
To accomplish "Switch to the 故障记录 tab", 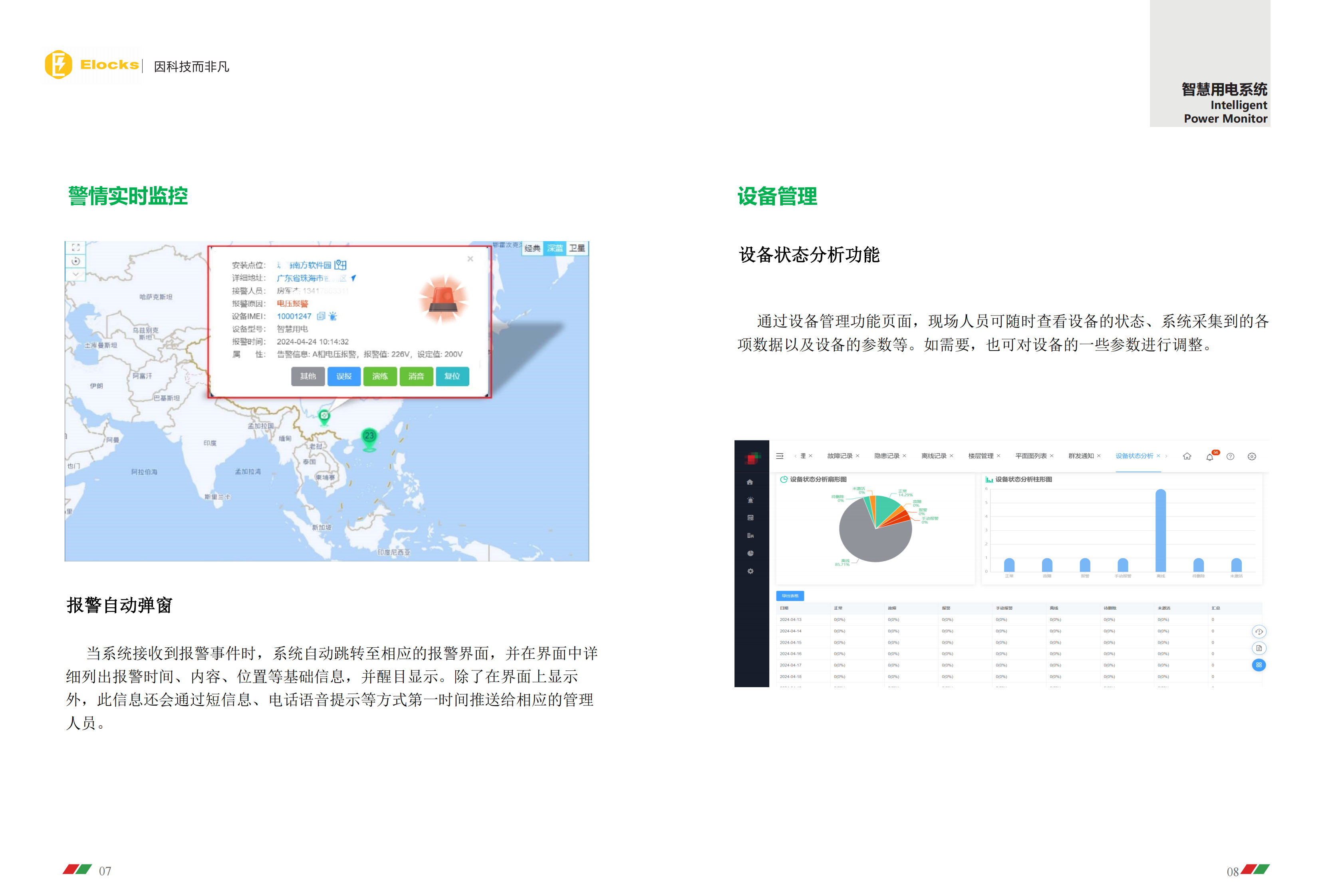I will pos(840,456).
